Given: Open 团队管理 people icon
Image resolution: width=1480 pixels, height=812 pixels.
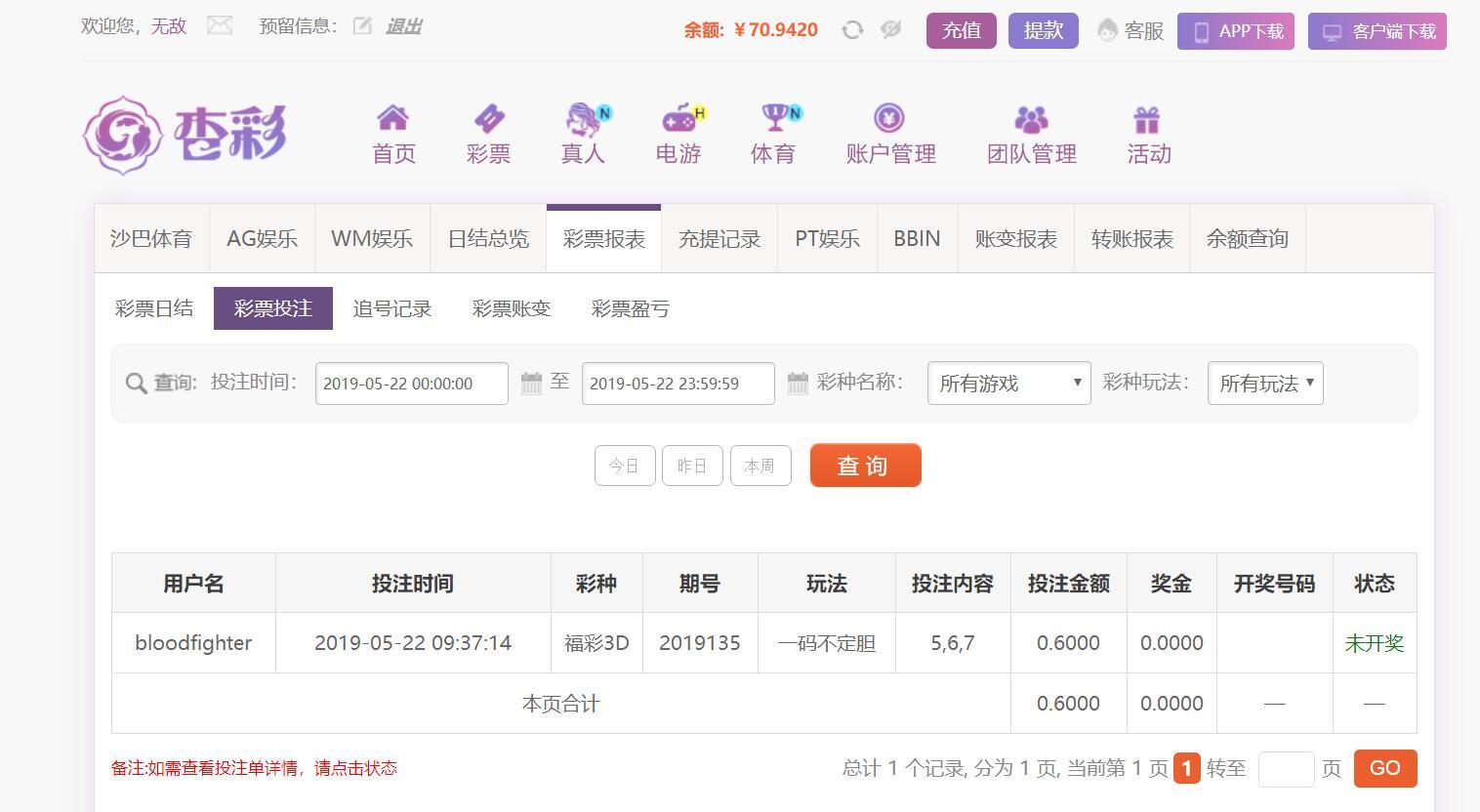Looking at the screenshot, I should point(1031,119).
